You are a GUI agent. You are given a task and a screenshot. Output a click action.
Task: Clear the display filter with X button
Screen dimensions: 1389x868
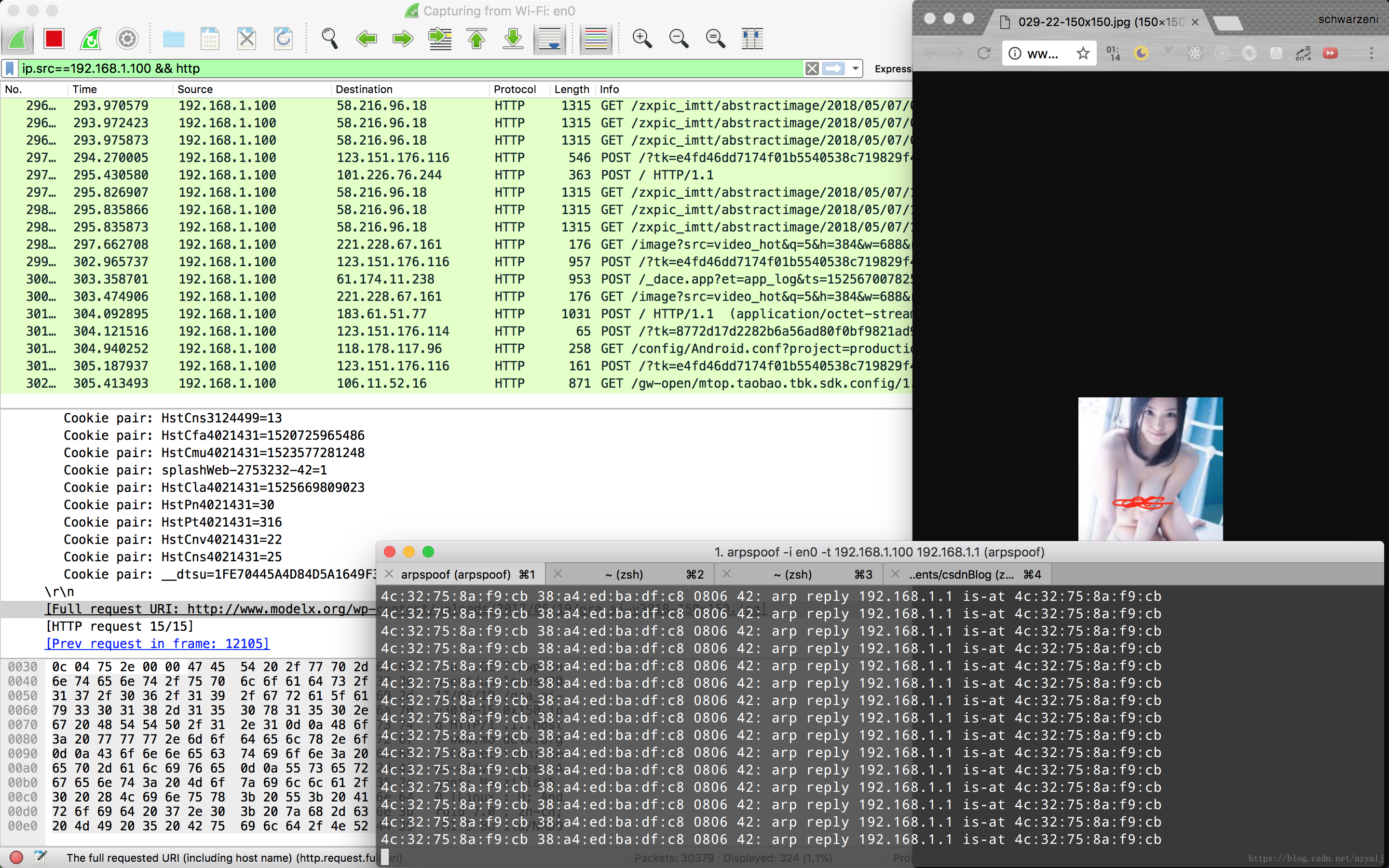click(812, 69)
